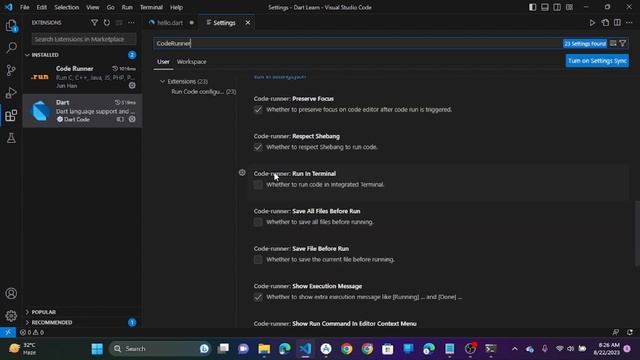The image size is (640, 360).
Task: Disable the Respect Shebang checkbox
Action: point(258,147)
